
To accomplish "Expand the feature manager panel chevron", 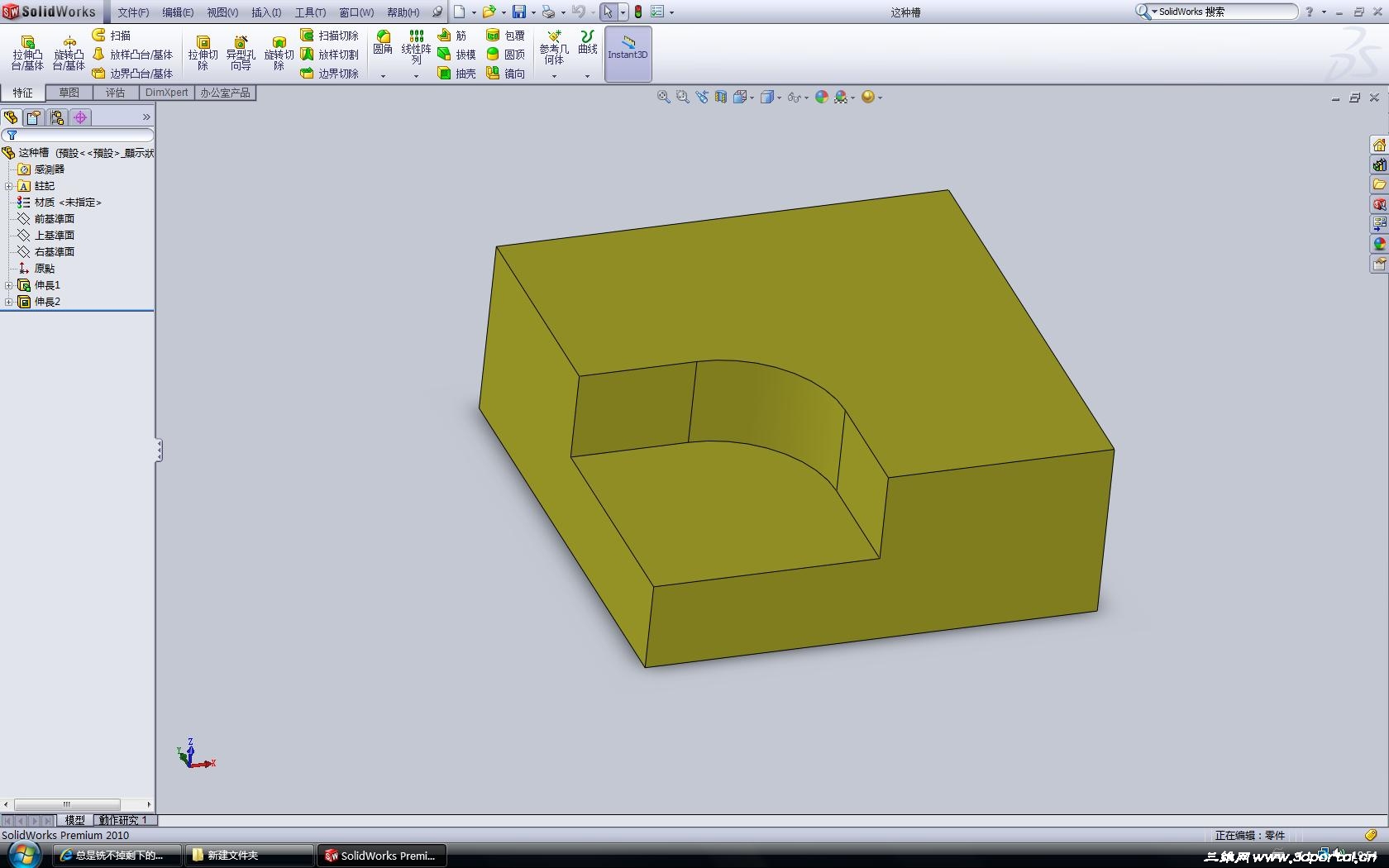I will pyautogui.click(x=146, y=117).
